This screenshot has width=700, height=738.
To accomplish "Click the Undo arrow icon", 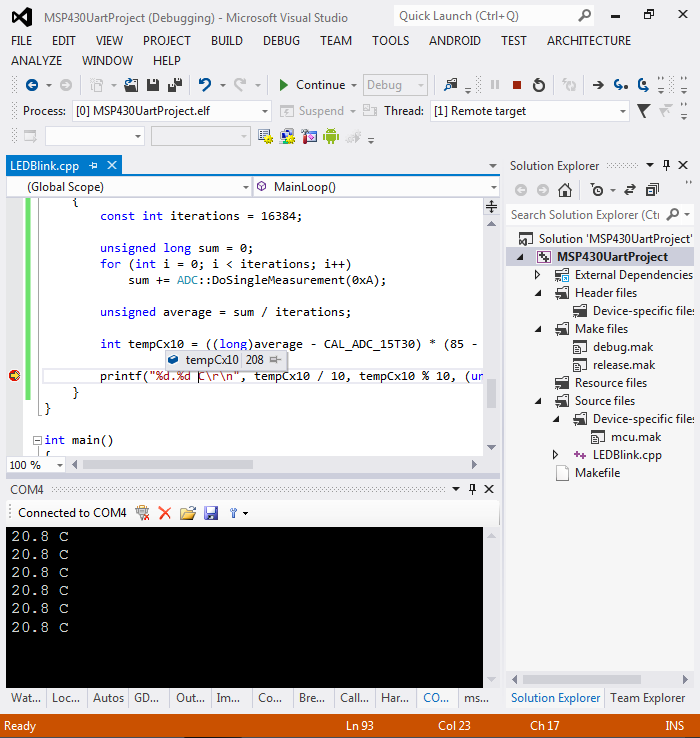I will pos(205,85).
